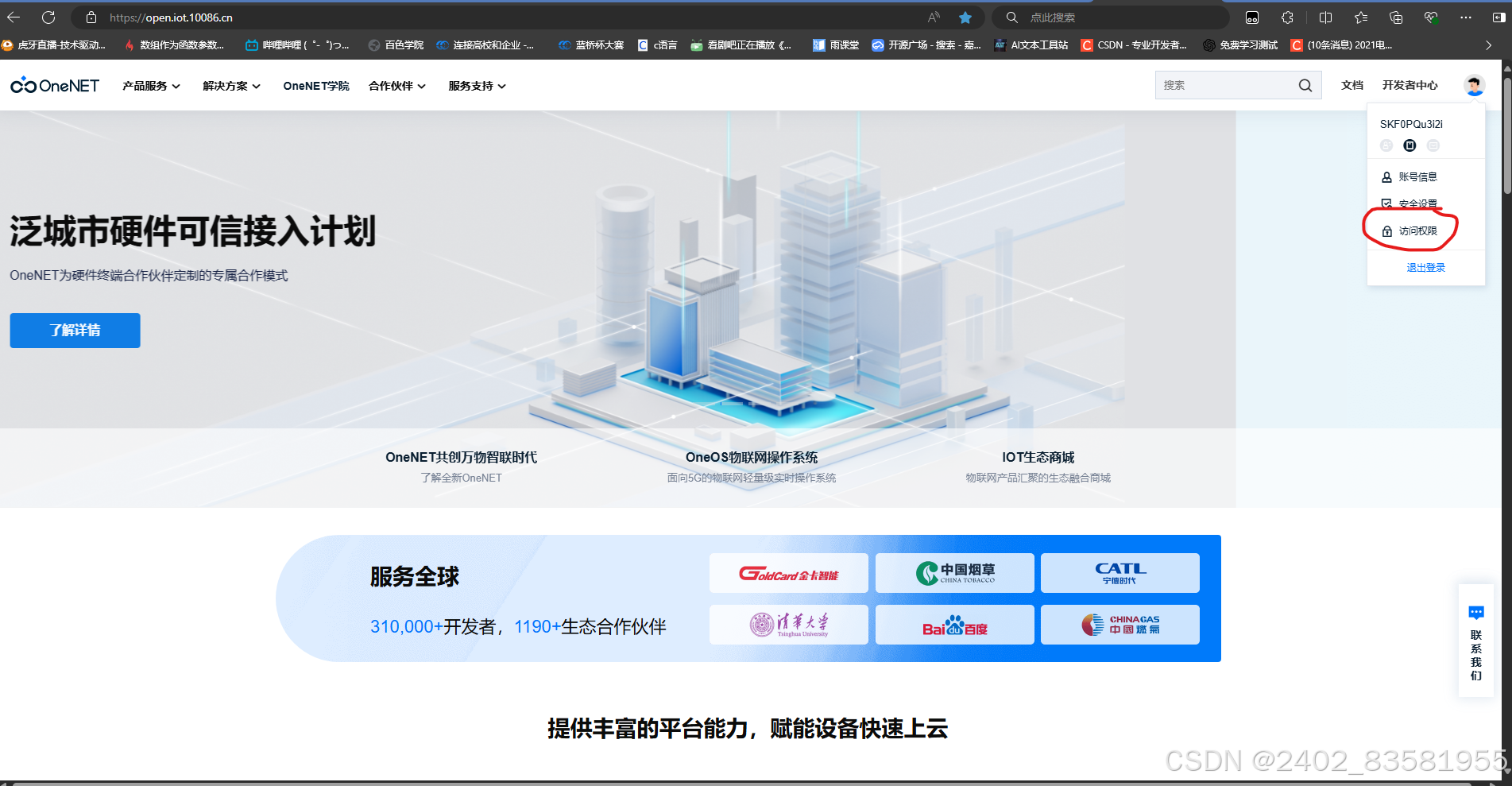Open the 哔哩哔哩 bookmark

(x=298, y=45)
